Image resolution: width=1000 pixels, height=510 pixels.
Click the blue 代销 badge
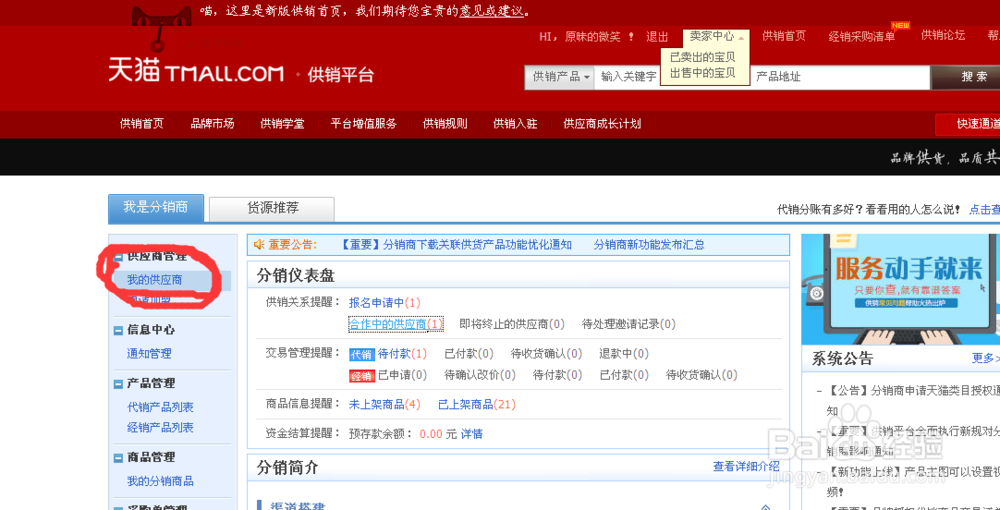[362, 354]
